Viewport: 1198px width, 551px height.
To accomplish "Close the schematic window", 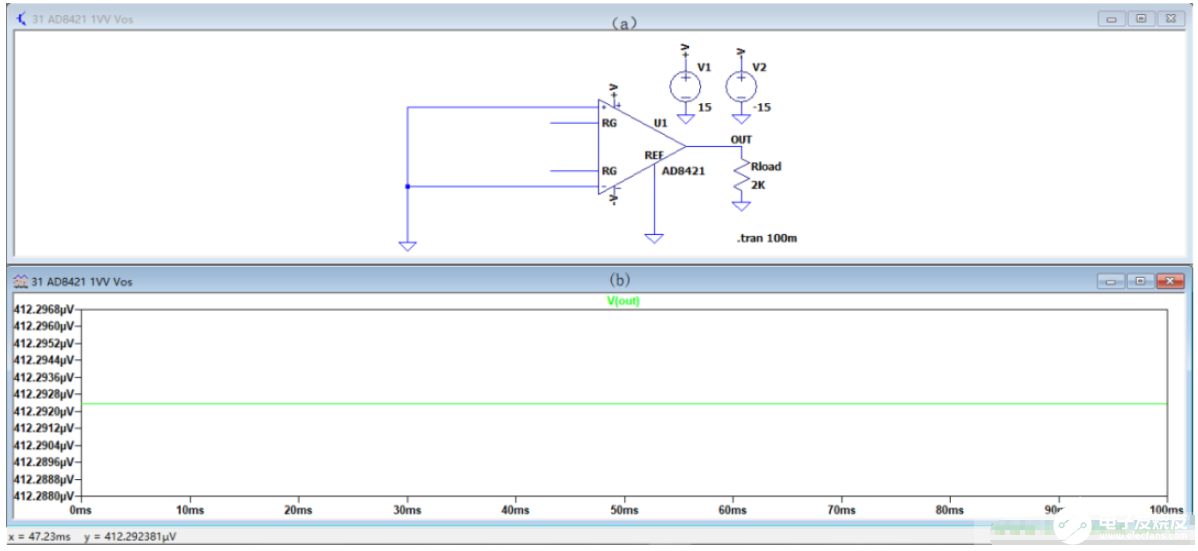I will (1170, 18).
